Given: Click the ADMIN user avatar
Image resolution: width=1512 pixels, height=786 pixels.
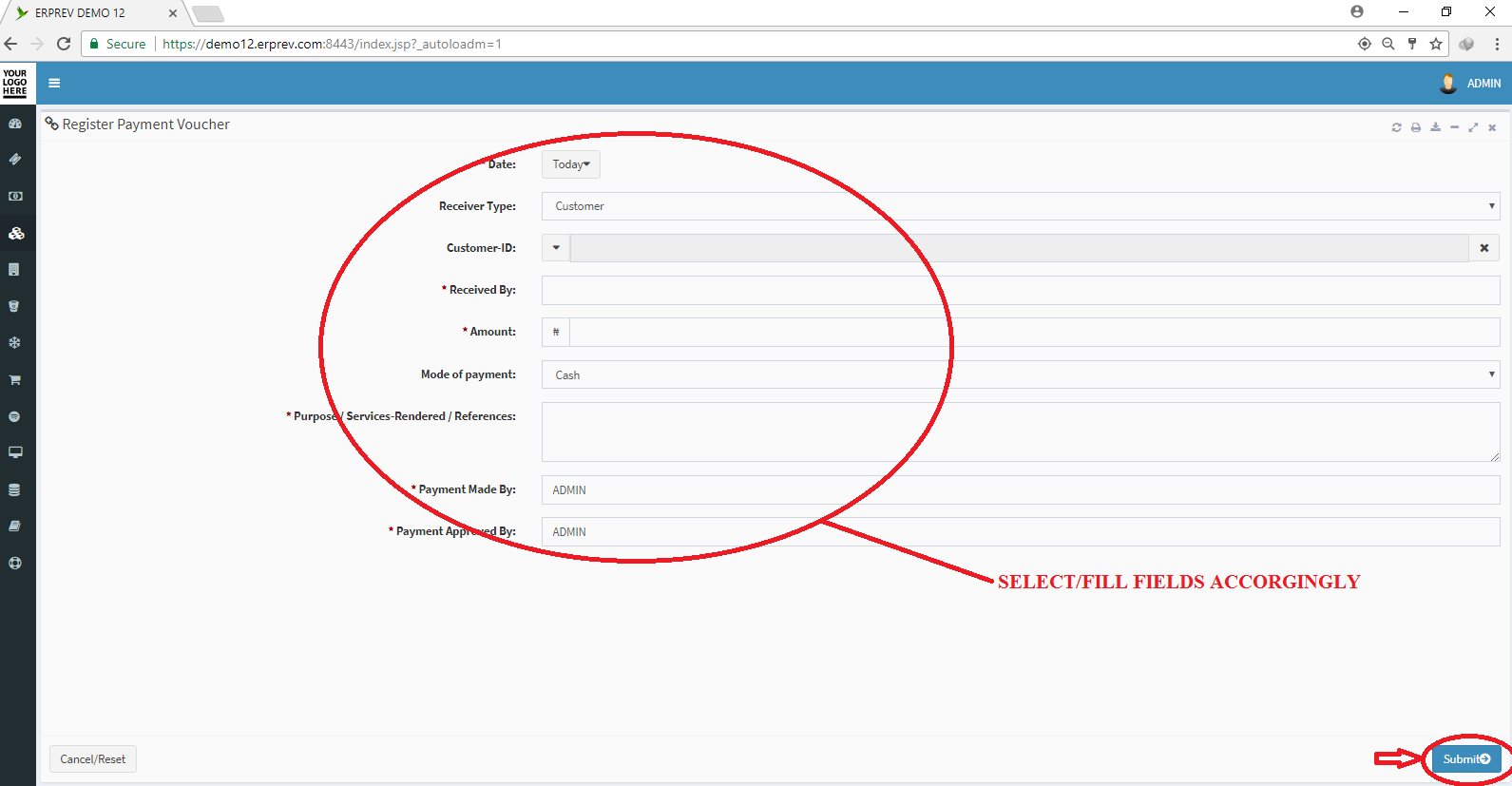Looking at the screenshot, I should (x=1448, y=84).
